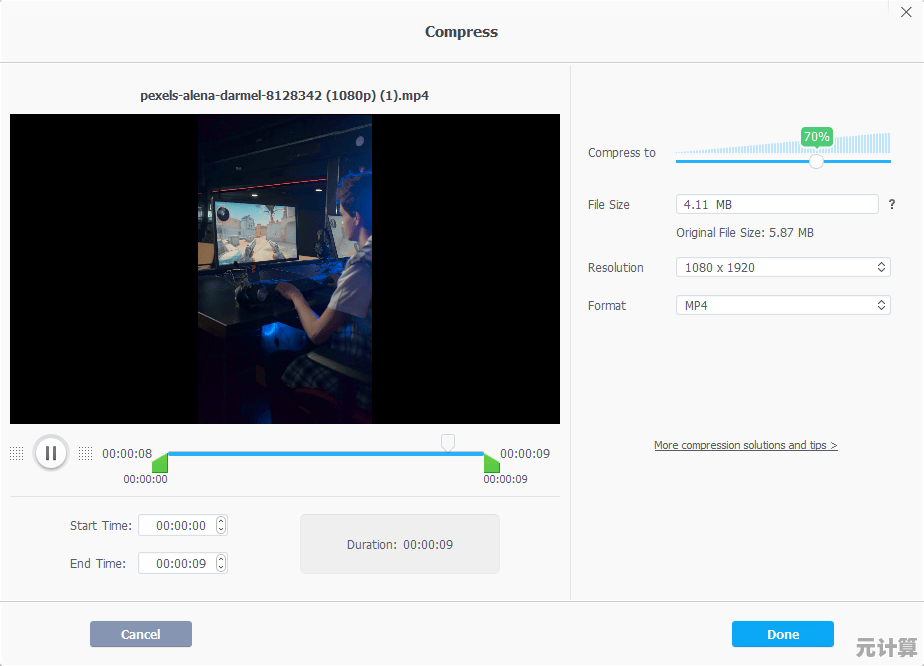This screenshot has width=924, height=666.
Task: Open More compression solutions and tips link
Action: 745,445
